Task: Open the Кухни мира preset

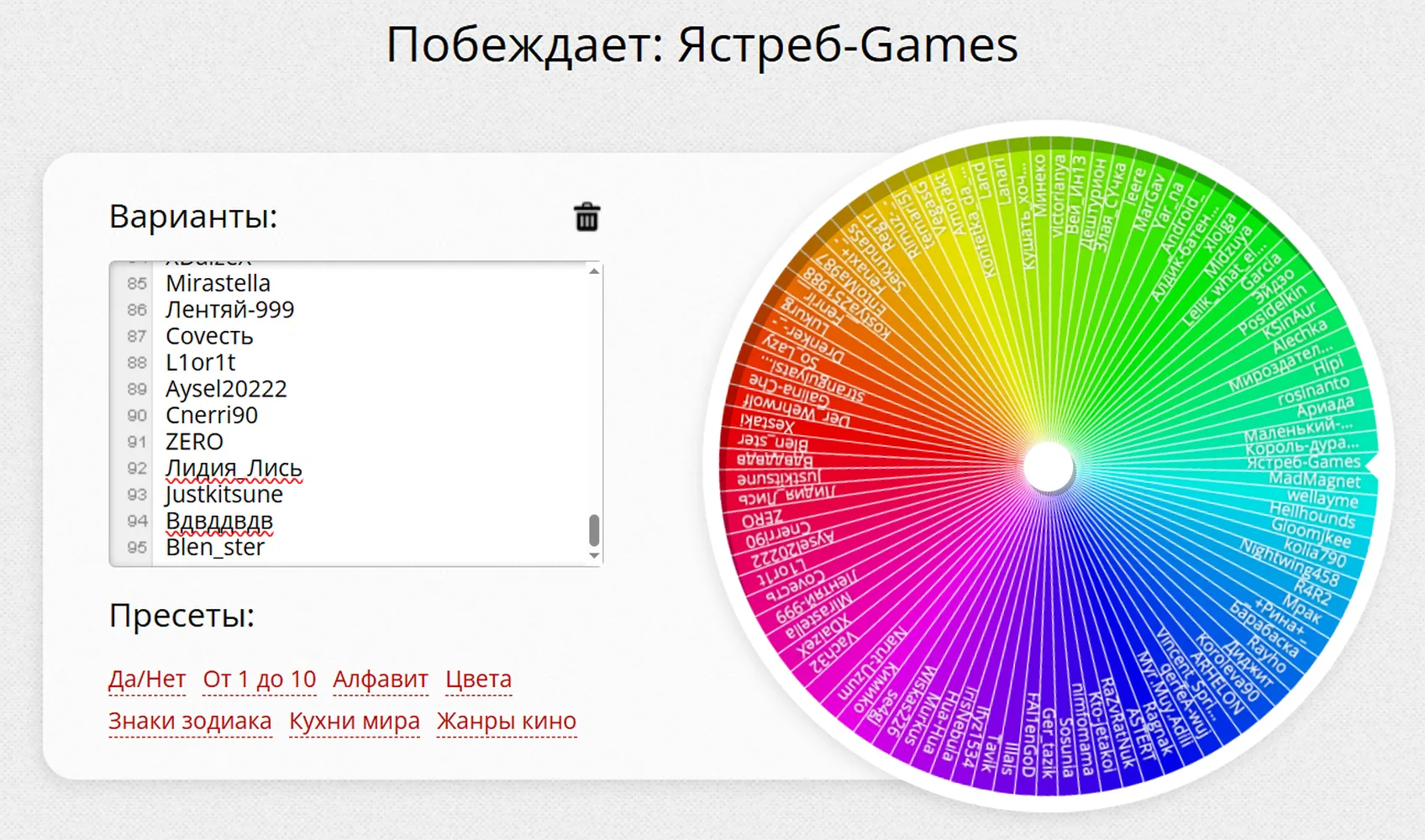Action: click(x=355, y=721)
